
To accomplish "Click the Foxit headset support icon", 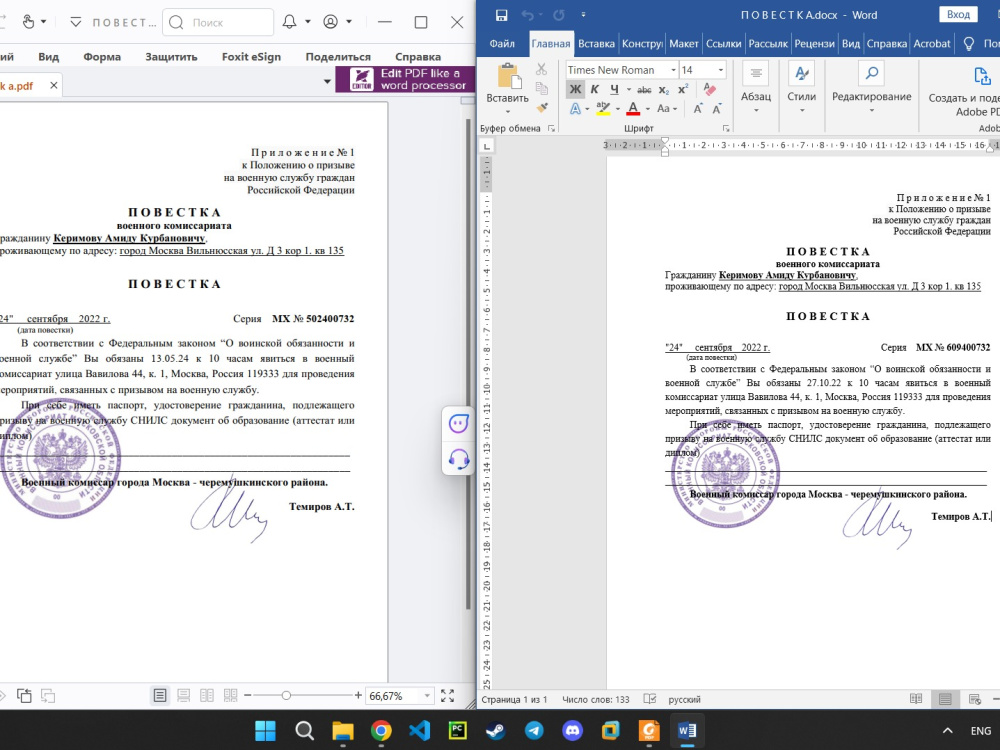I will (459, 459).
